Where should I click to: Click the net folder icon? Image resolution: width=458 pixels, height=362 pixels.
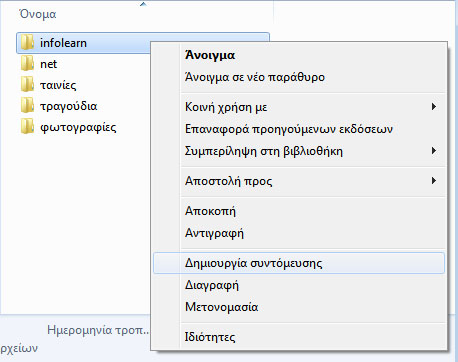pyautogui.click(x=27, y=63)
